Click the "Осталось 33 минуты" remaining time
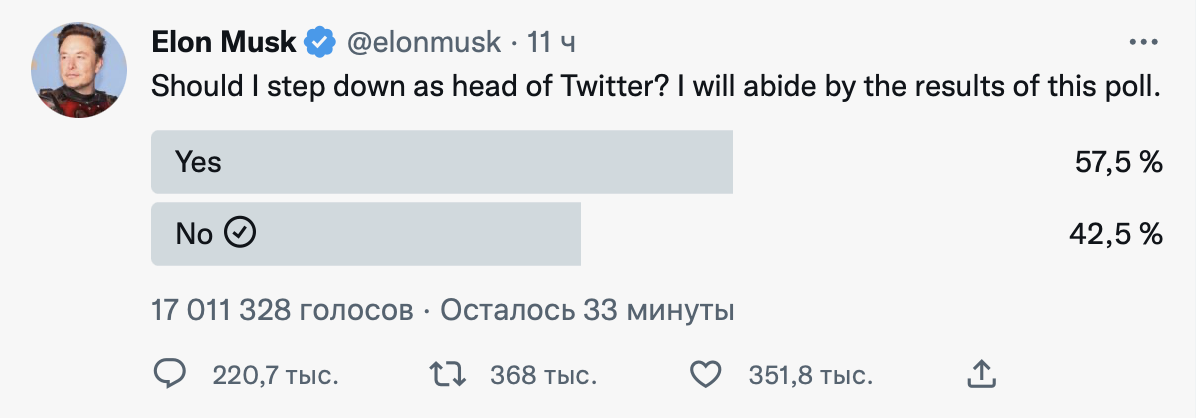 [x=588, y=310]
